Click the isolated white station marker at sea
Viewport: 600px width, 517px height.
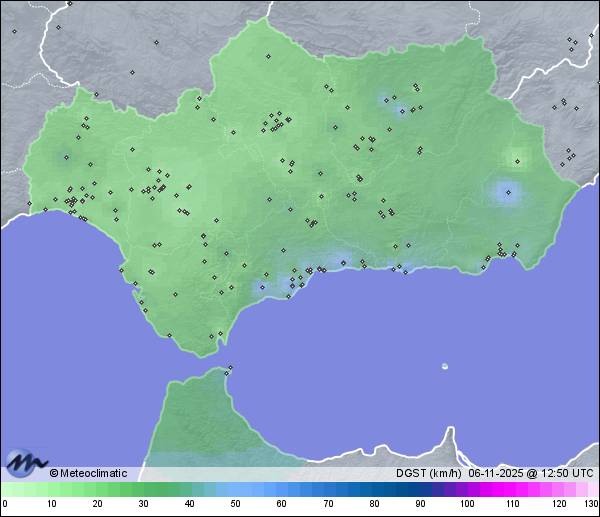445,366
